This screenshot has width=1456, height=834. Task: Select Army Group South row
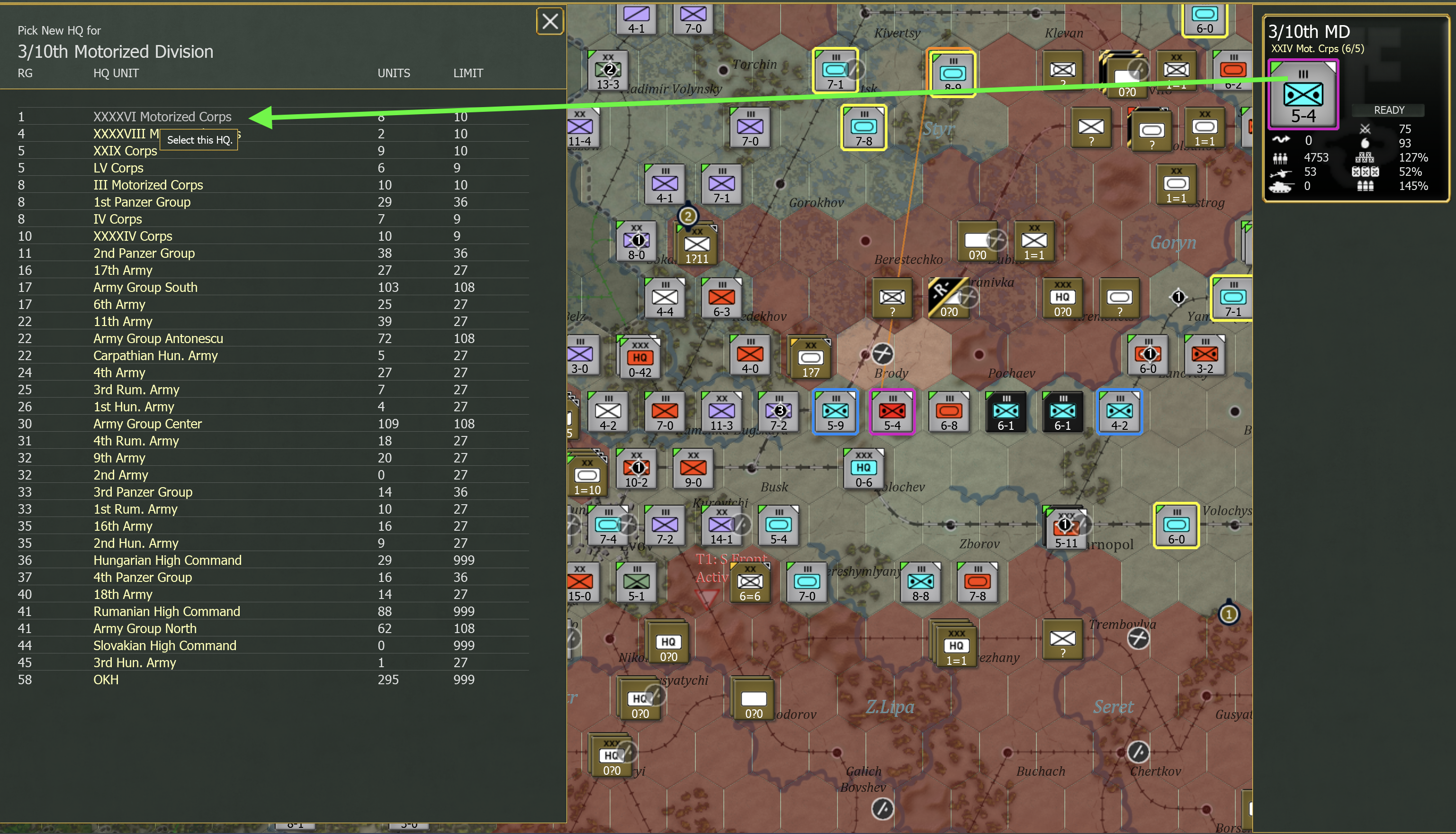(x=272, y=288)
